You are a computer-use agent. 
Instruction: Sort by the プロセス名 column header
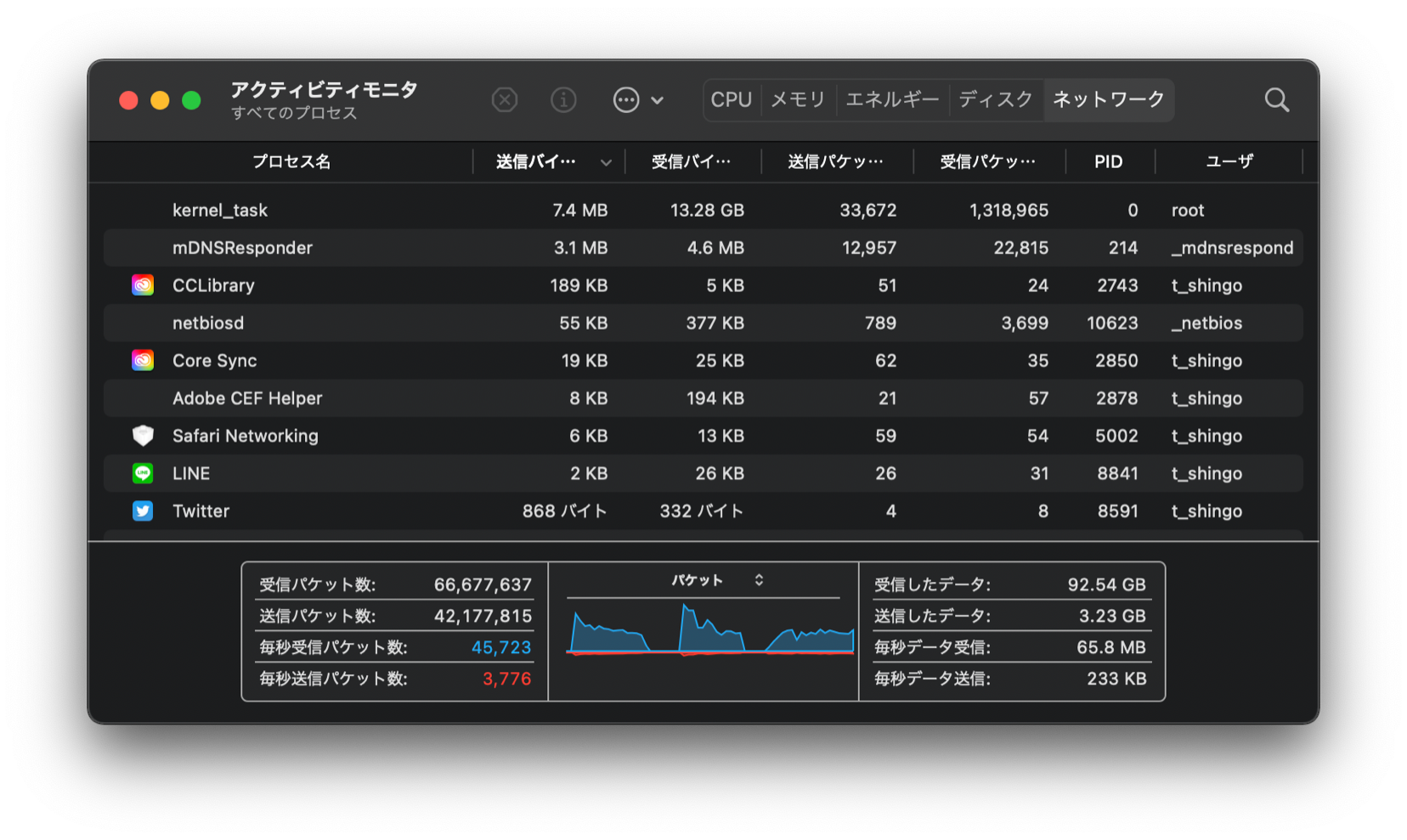pyautogui.click(x=291, y=161)
